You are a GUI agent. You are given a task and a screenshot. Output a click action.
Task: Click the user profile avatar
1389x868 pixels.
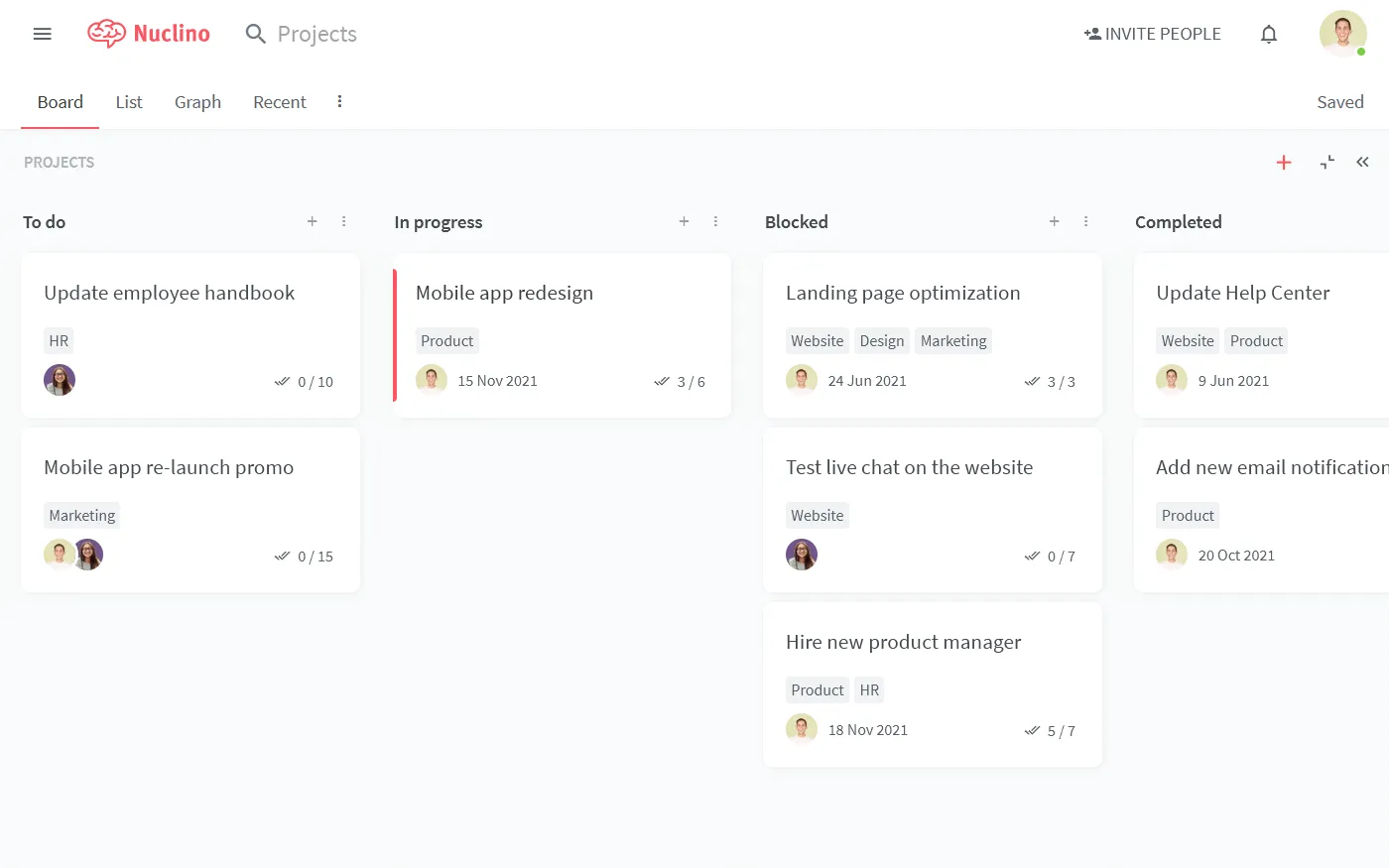[x=1342, y=34]
